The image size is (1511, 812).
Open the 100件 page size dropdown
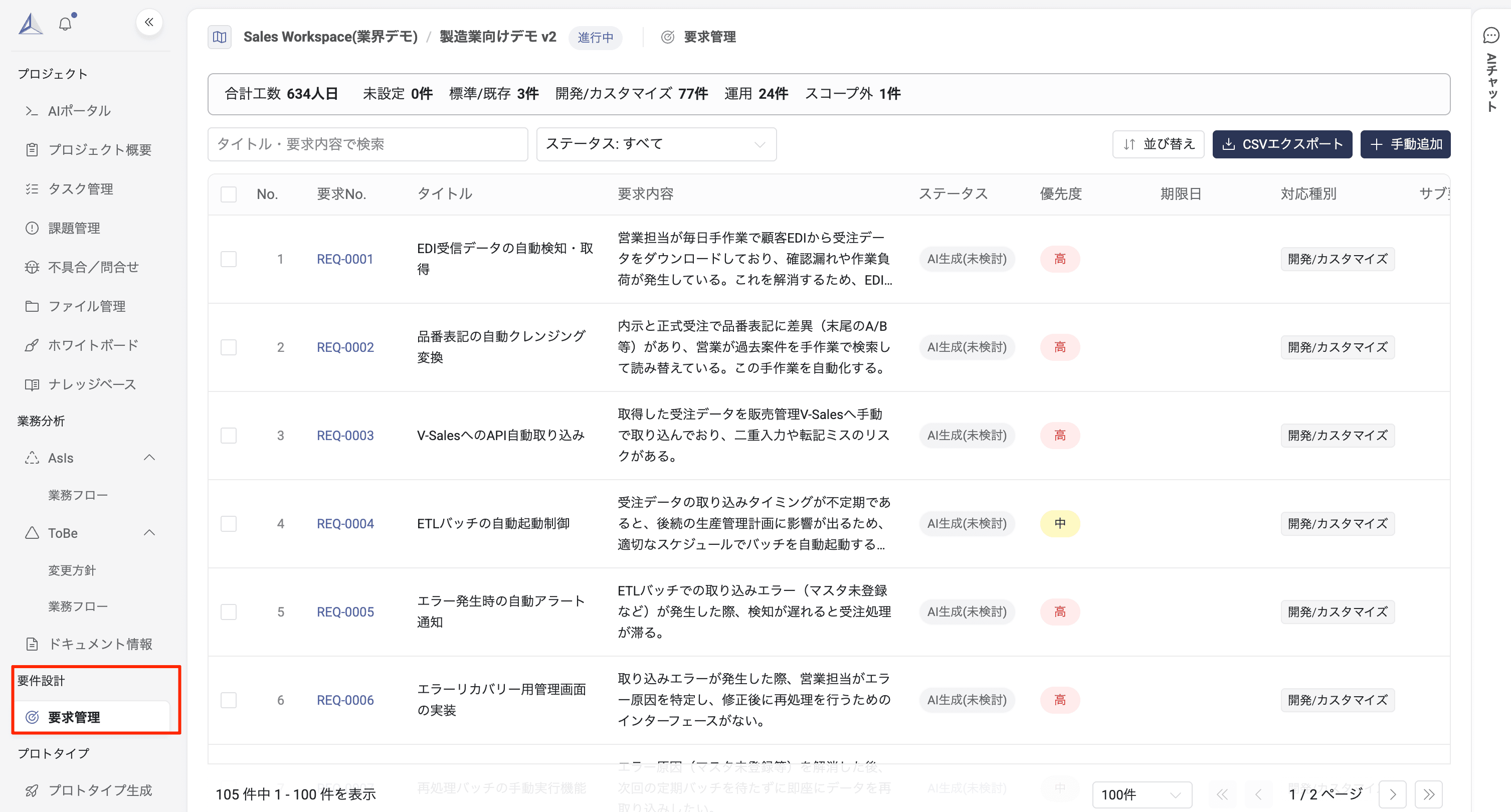click(x=1142, y=794)
